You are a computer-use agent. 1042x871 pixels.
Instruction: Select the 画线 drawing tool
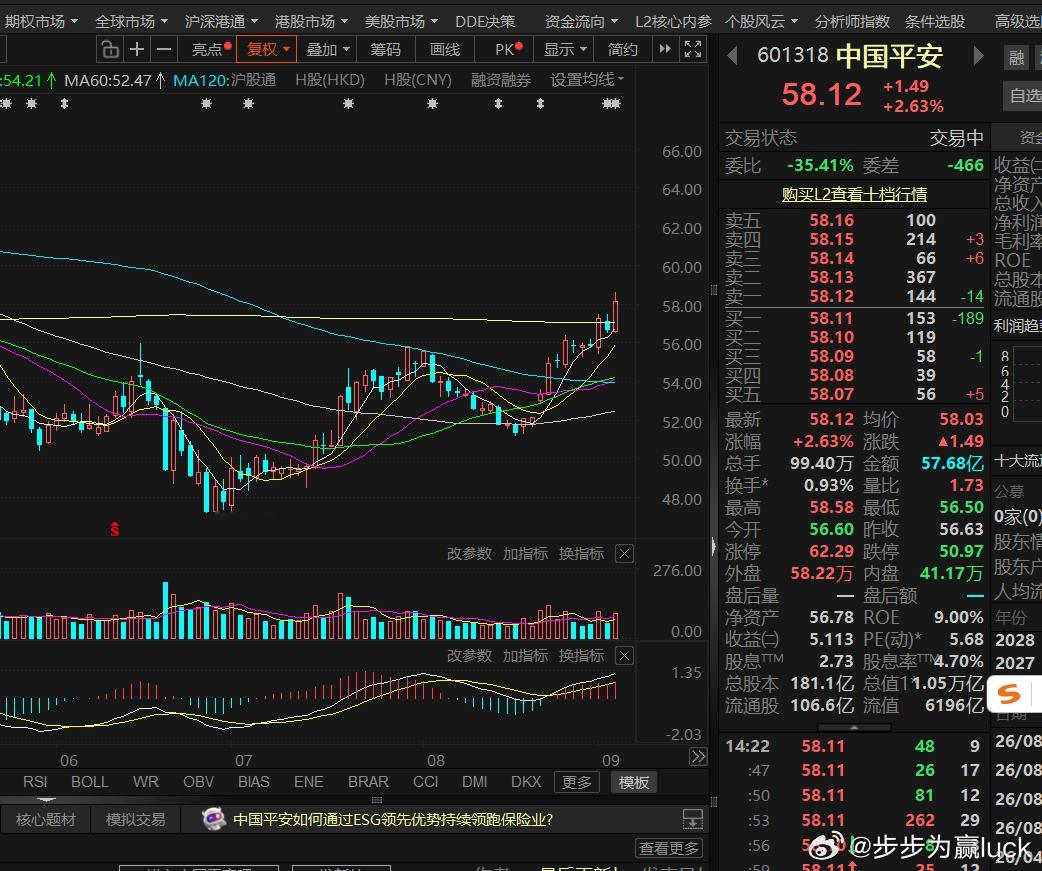(445, 50)
